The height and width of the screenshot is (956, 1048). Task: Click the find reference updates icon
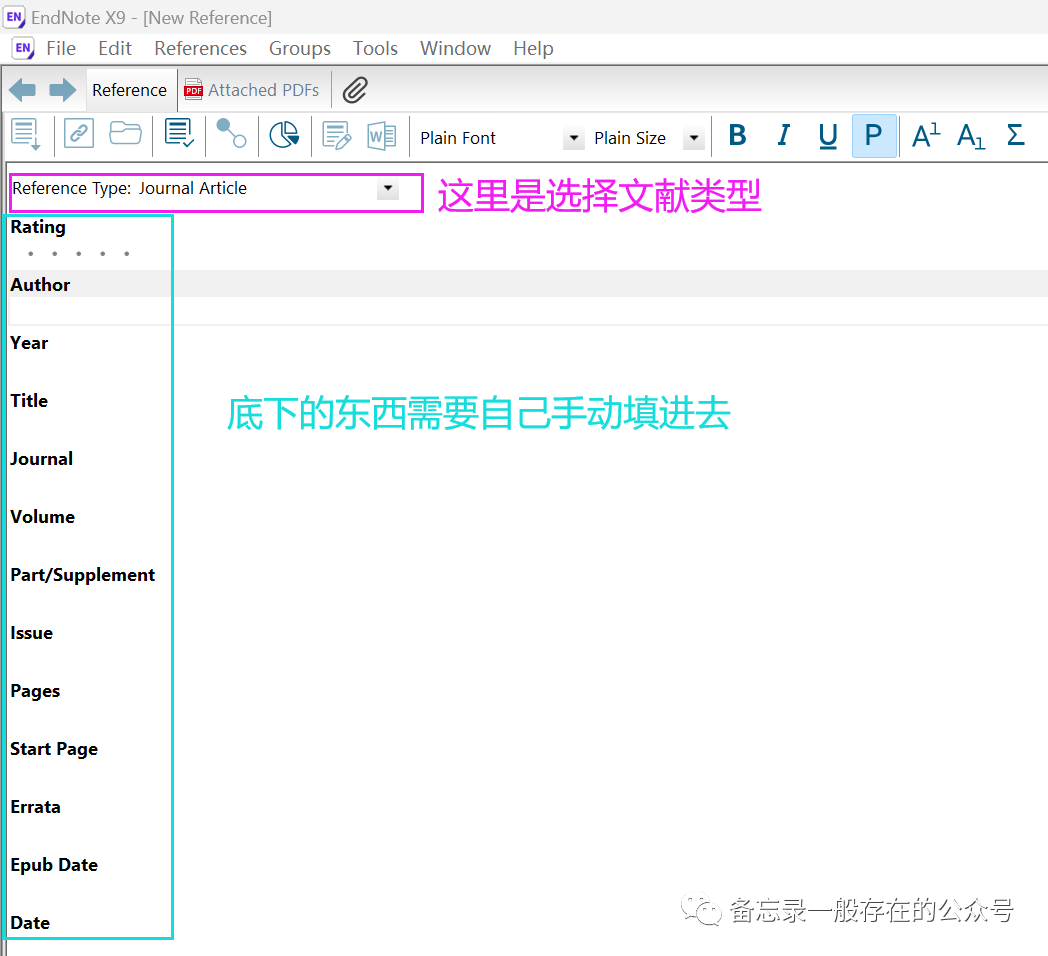(x=179, y=133)
